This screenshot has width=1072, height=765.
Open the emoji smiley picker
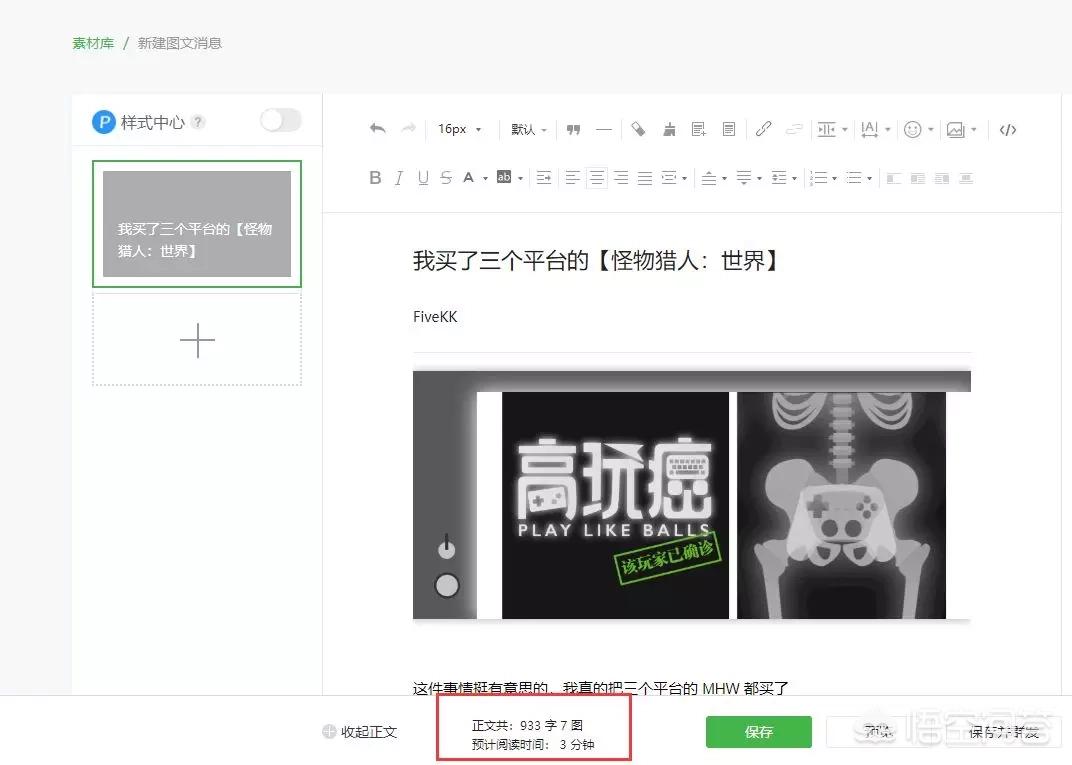pos(918,129)
